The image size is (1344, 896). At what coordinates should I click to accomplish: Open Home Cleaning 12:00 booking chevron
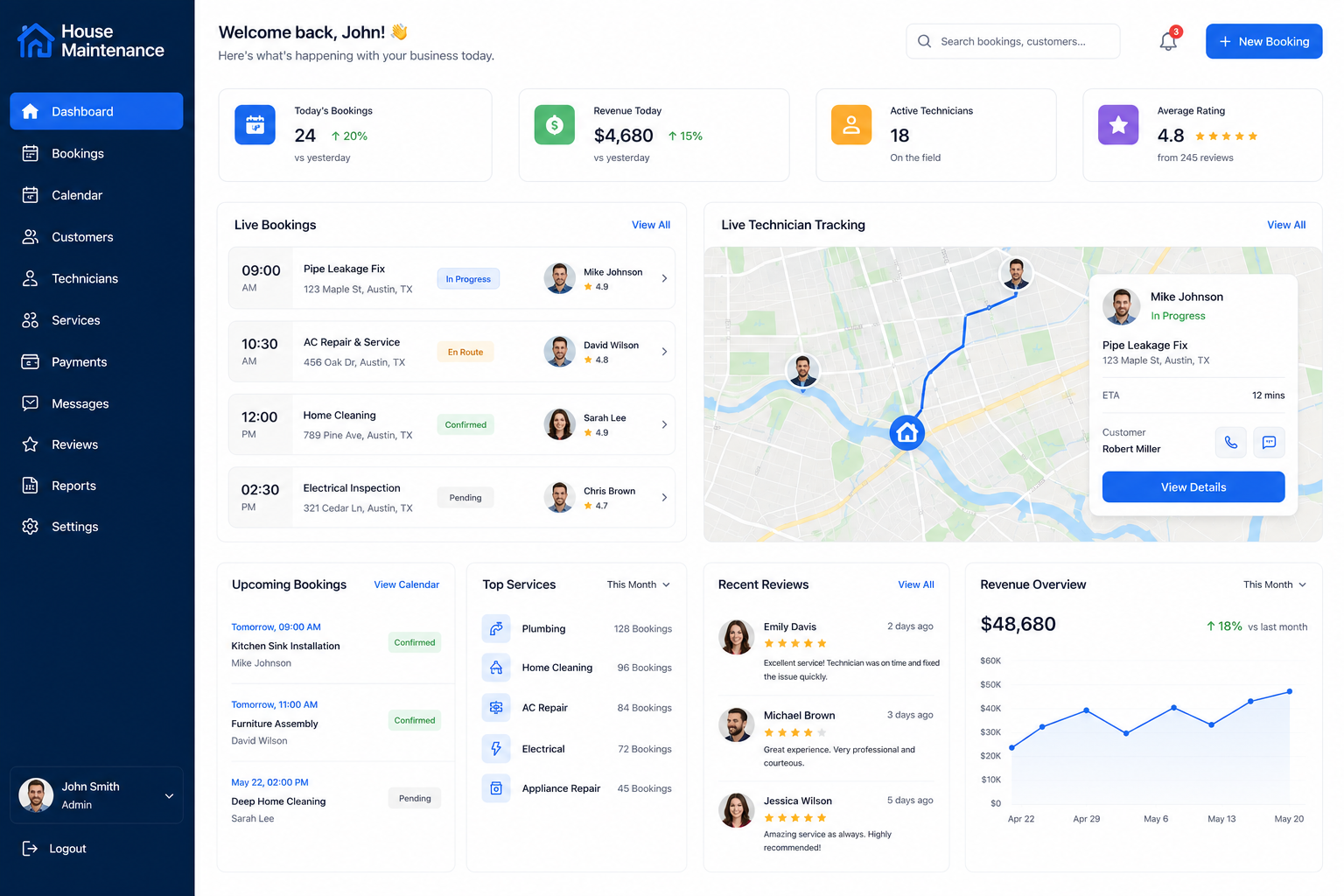[664, 424]
